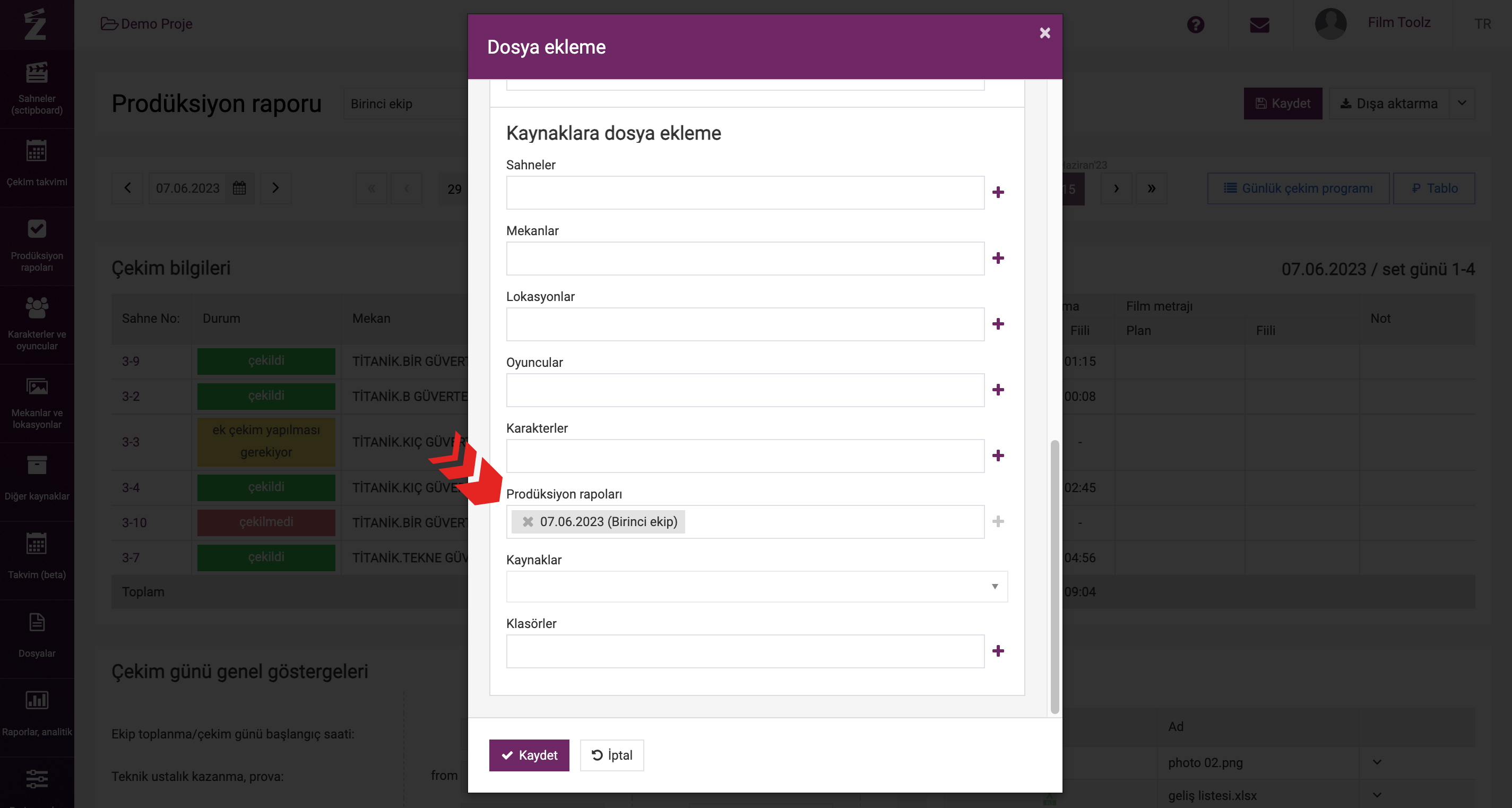
Task: Open Sahneler (stripboard) in sidebar
Action: pos(37,89)
